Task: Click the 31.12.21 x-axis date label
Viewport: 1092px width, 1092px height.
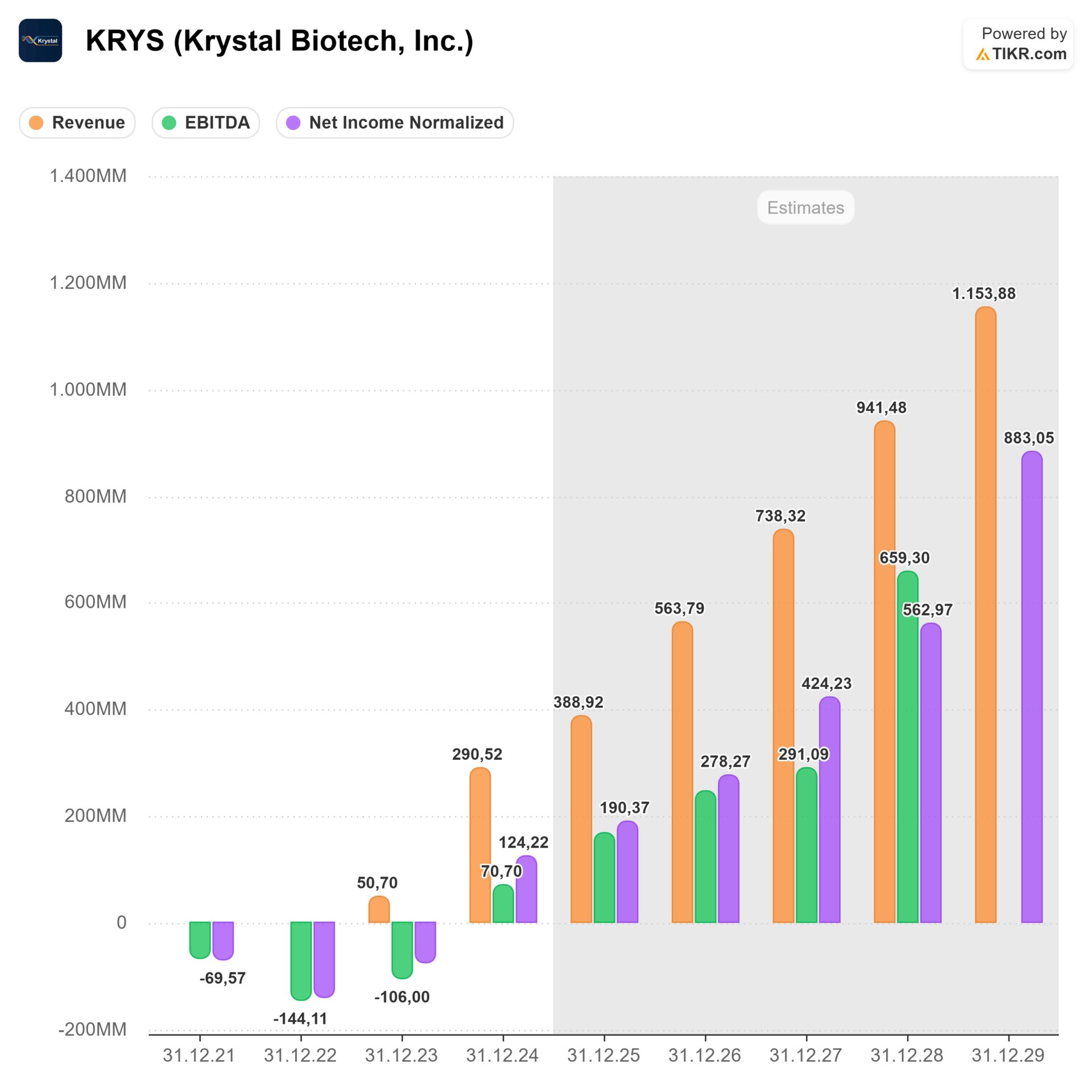Action: [199, 1056]
